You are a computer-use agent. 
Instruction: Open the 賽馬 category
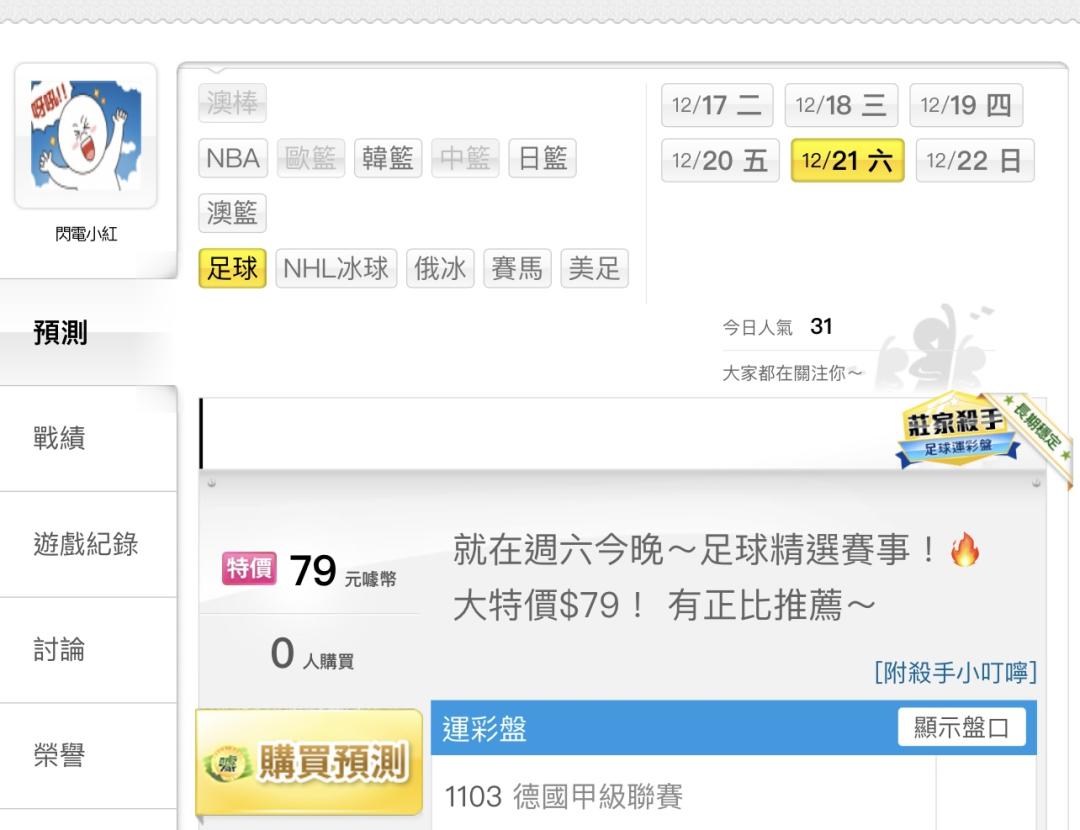click(x=517, y=269)
